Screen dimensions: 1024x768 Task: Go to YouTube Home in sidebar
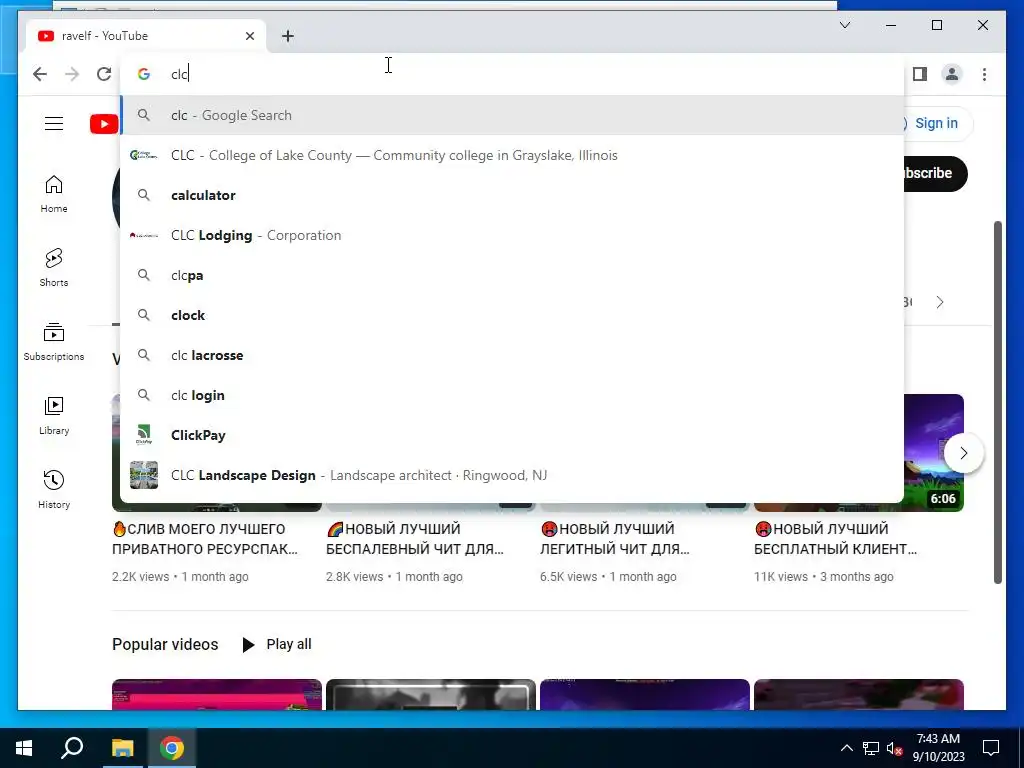[x=54, y=194]
